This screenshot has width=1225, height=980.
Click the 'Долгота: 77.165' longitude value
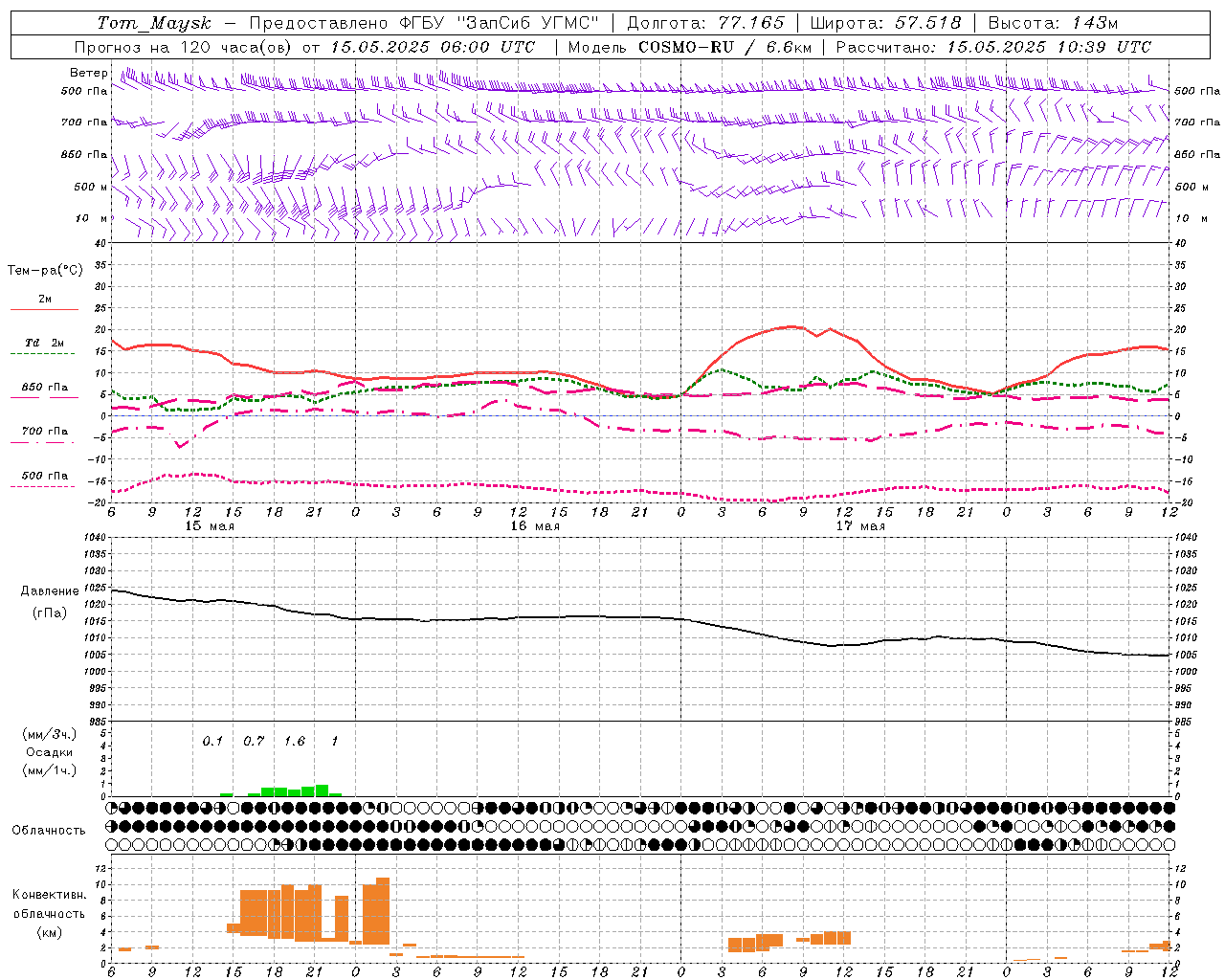point(705,23)
